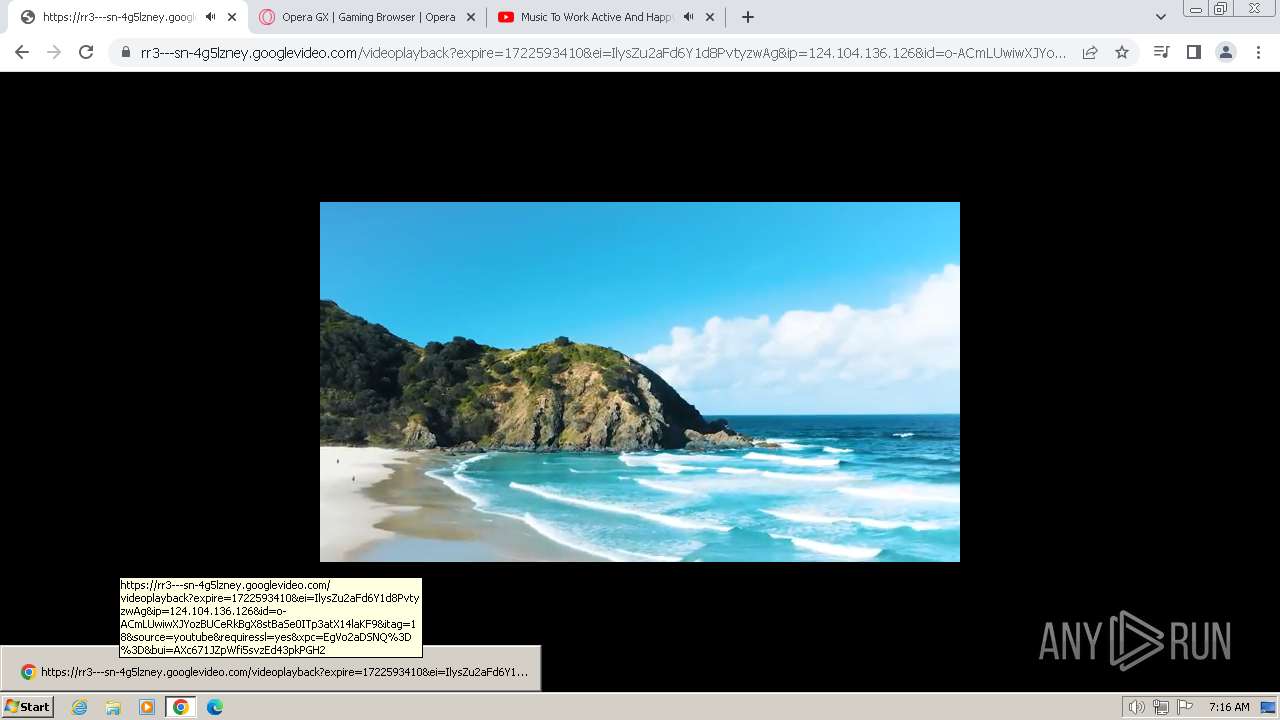Click the 7:16 AM taskbar clock
Image resolution: width=1280 pixels, height=720 pixels.
pos(1229,707)
